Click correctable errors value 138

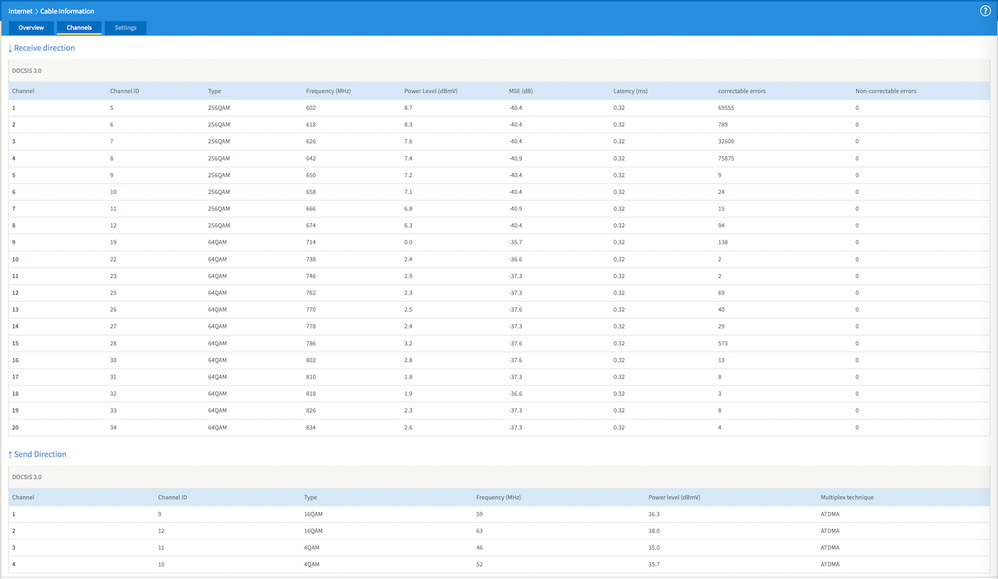click(x=722, y=242)
